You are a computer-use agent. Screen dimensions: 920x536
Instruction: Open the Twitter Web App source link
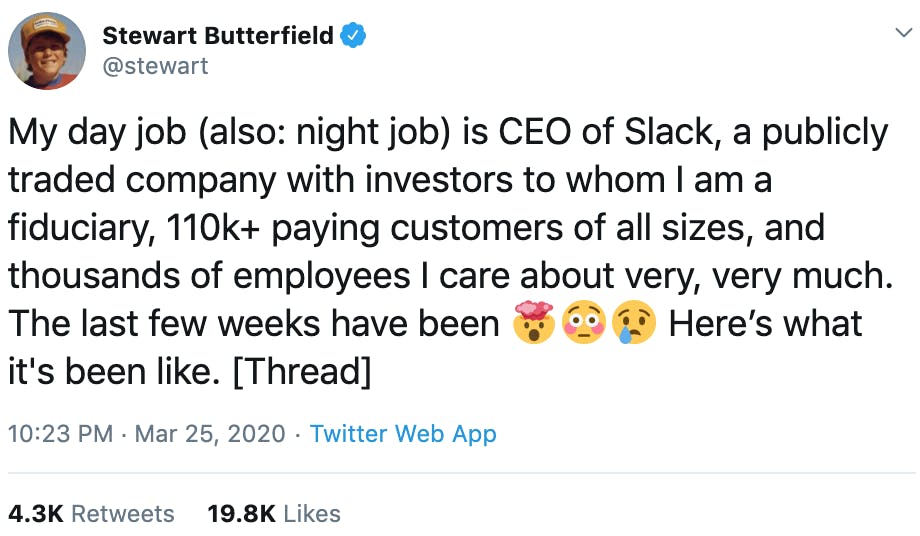(403, 434)
